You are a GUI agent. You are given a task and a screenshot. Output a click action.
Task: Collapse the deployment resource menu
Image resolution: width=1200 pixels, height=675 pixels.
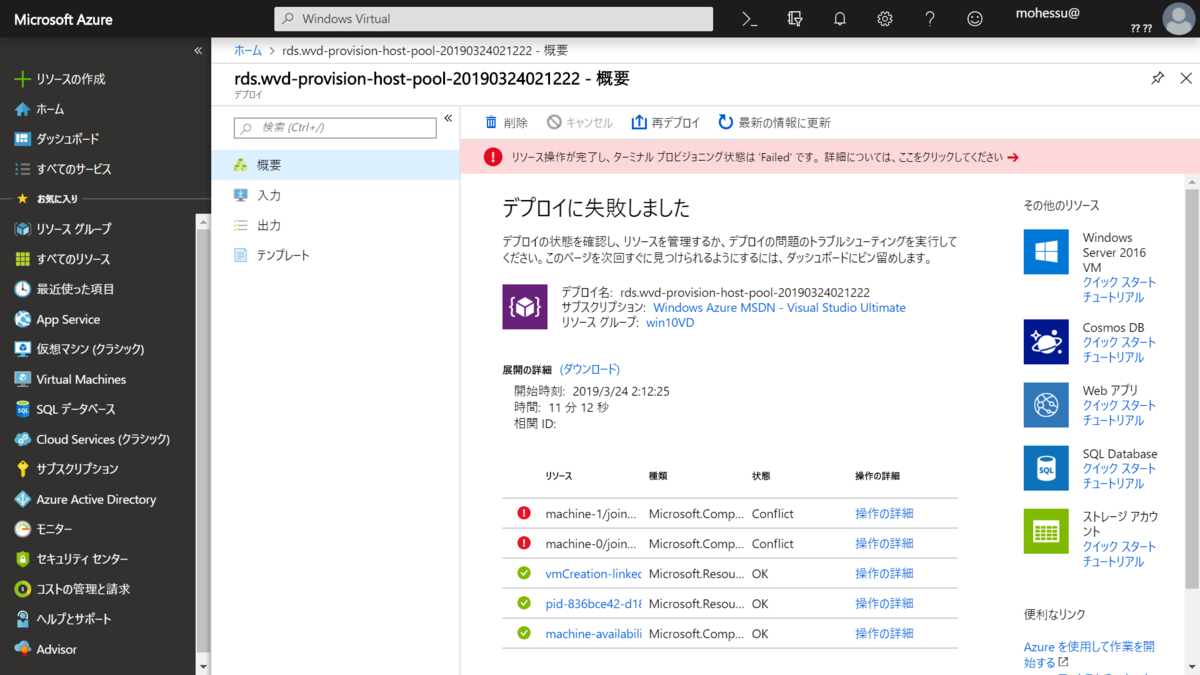(448, 118)
